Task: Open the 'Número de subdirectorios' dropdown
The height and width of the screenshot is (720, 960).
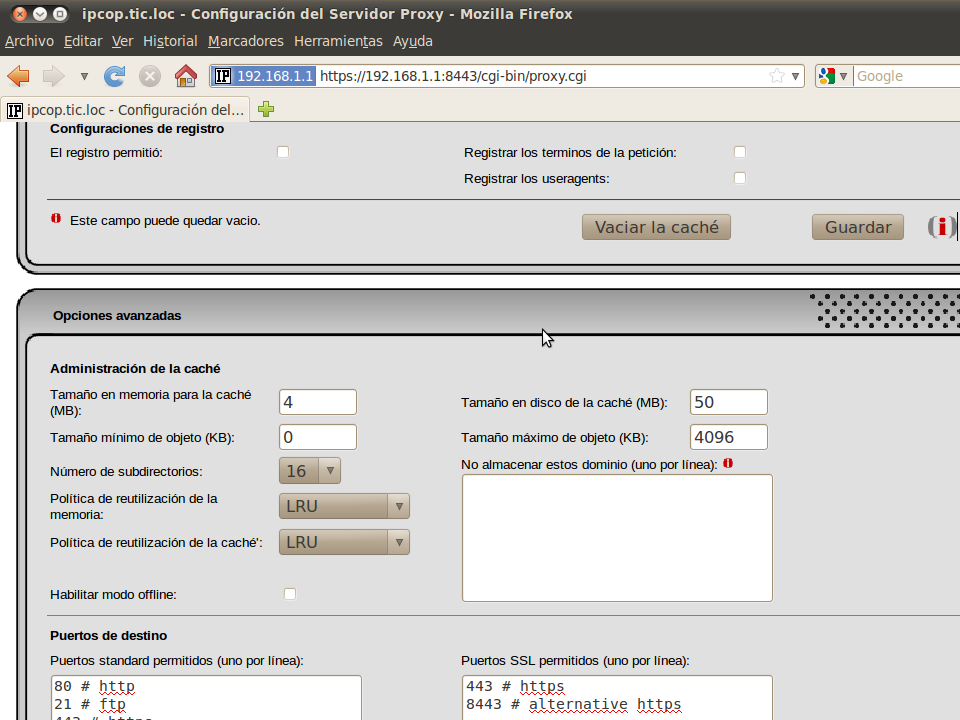Action: (x=310, y=471)
